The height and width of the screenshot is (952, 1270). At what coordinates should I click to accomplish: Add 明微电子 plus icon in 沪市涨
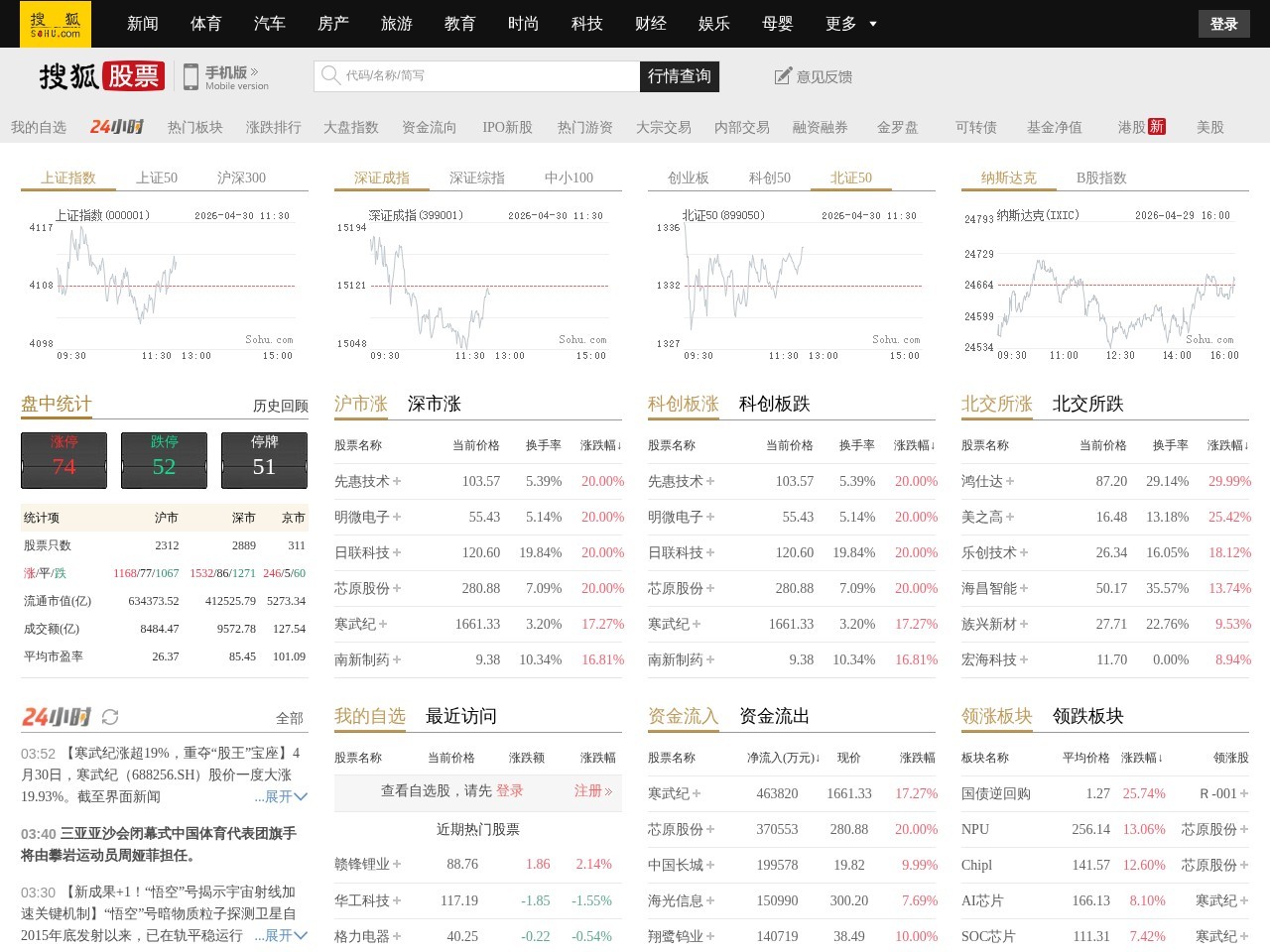(397, 517)
